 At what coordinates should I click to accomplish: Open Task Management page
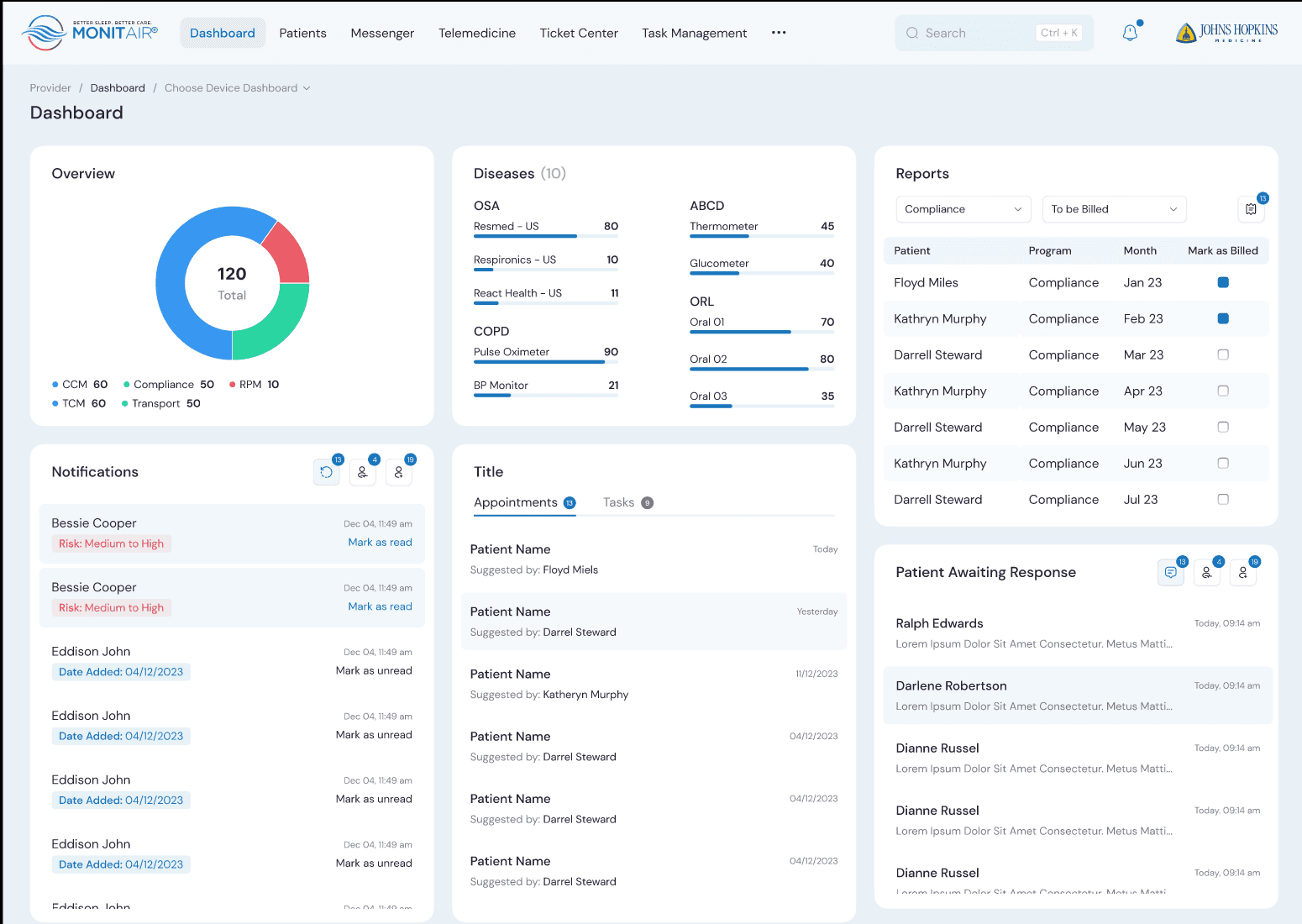(695, 33)
